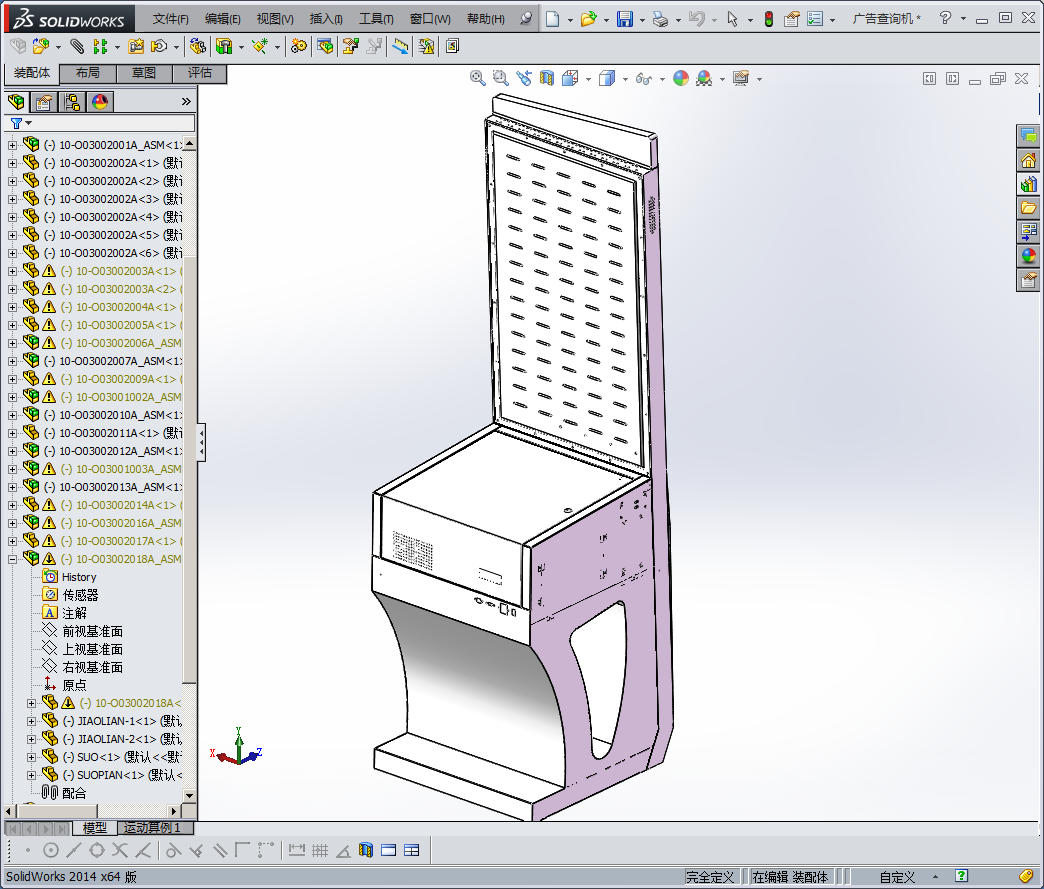Expand the JIAOLIAN-1<1> subcomponent node
The image size is (1044, 889).
31,721
